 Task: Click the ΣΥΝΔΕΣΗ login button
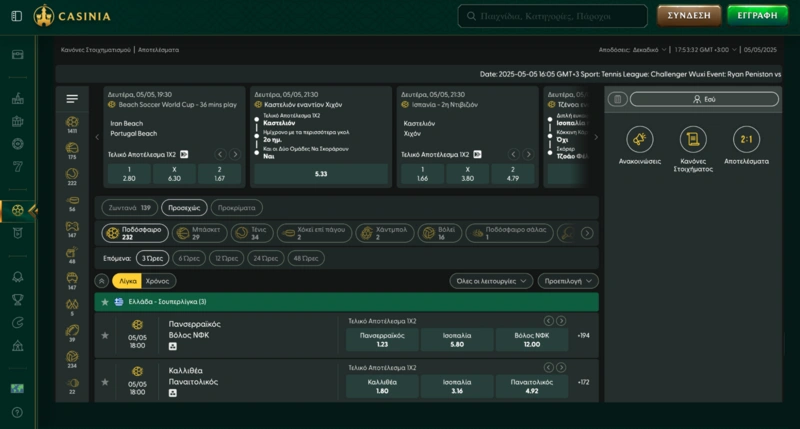pos(689,16)
